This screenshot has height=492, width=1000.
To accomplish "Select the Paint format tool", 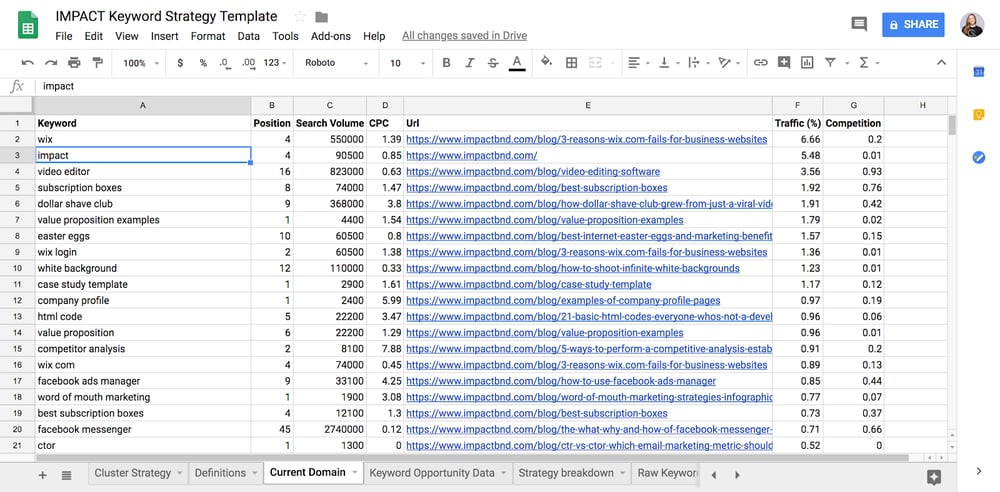I will coord(97,63).
